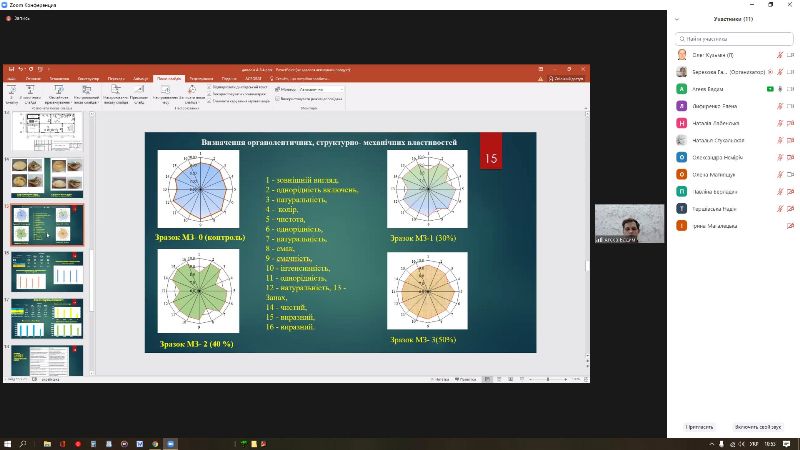Image resolution: width=800 pixels, height=450 pixels.
Task: Click the zoom-out minus in the status bar
Action: (531, 379)
